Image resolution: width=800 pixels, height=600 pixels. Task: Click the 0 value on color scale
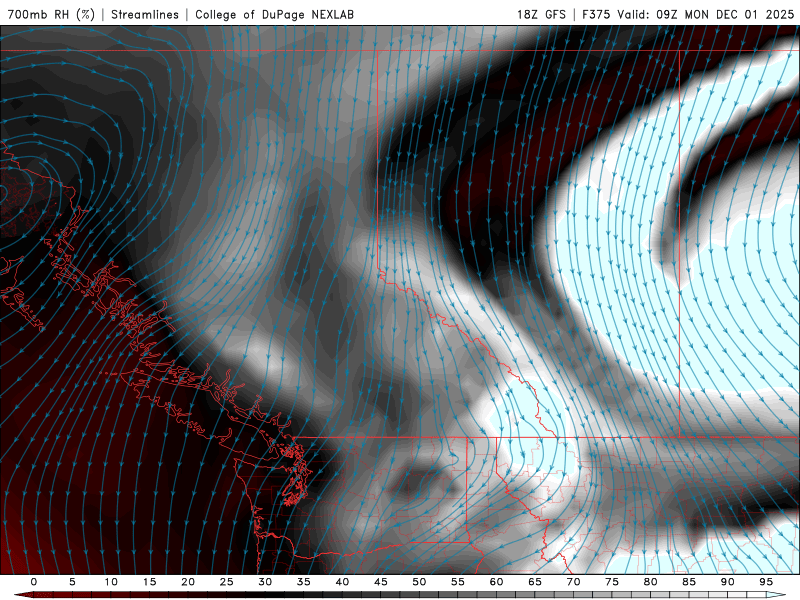pyautogui.click(x=34, y=582)
